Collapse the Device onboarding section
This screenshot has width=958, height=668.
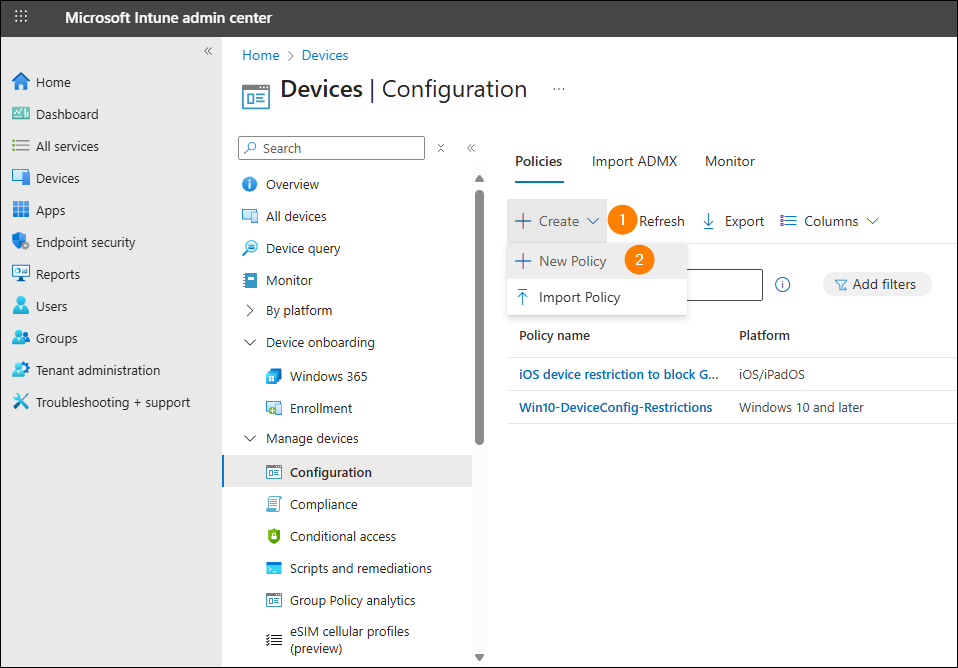click(x=250, y=342)
